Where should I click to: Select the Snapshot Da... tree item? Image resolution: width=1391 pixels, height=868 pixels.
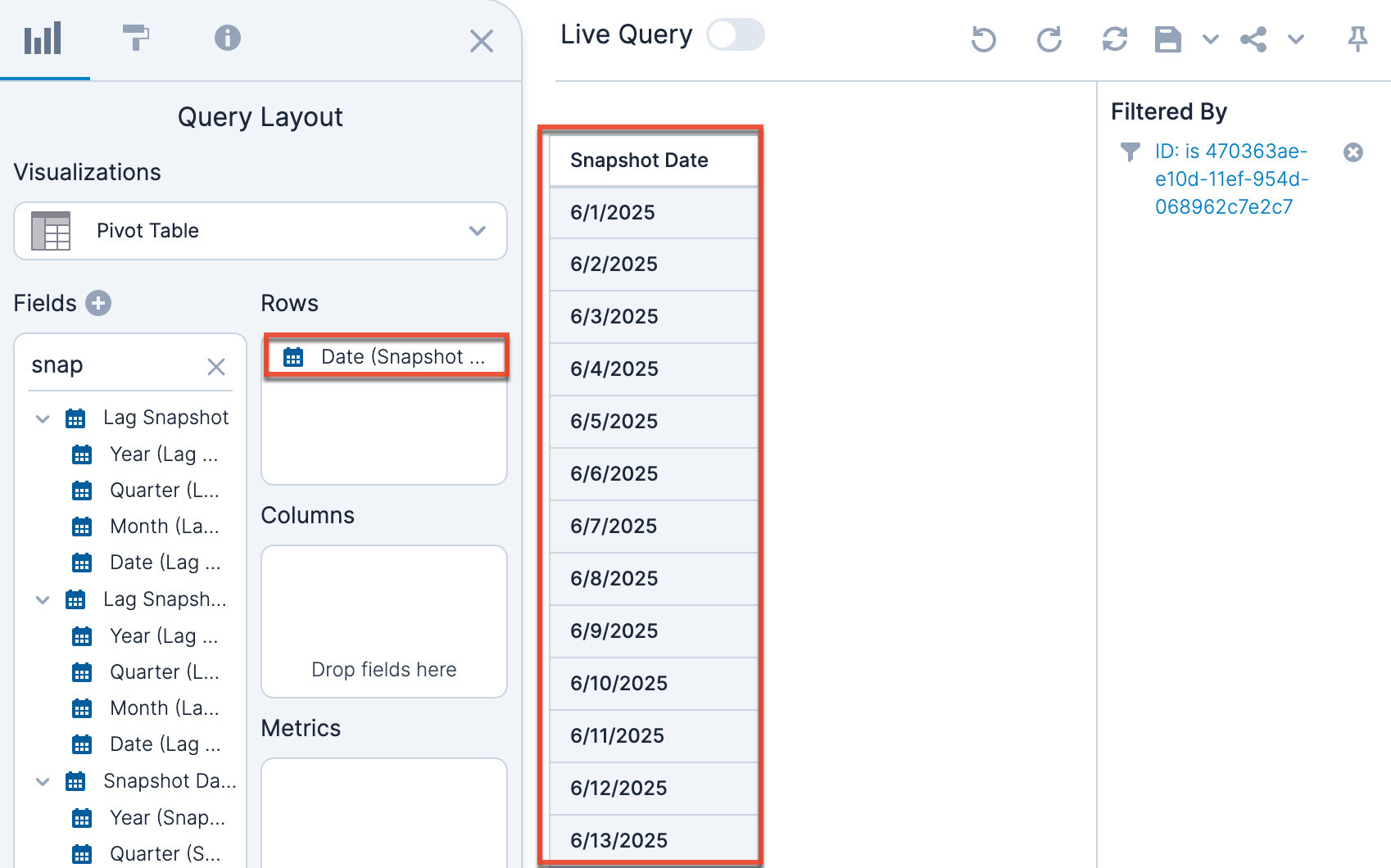151,781
